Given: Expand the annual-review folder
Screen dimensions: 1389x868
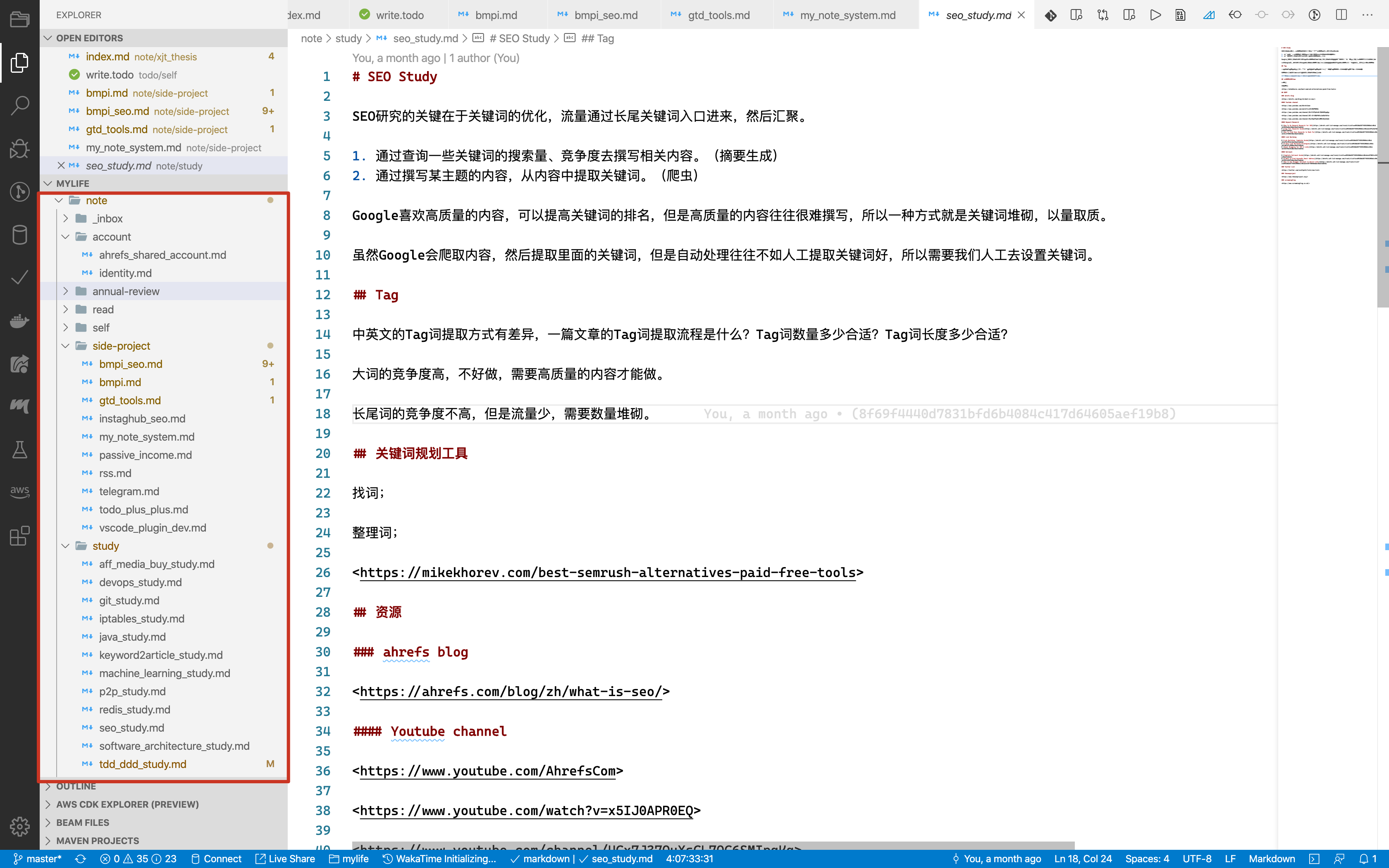Looking at the screenshot, I should pos(126,291).
